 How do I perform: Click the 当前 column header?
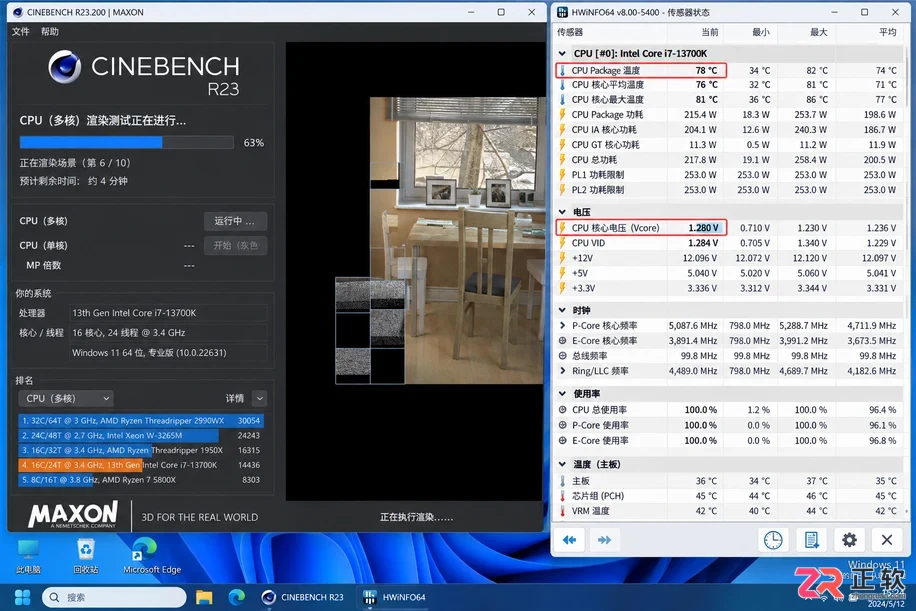709,32
